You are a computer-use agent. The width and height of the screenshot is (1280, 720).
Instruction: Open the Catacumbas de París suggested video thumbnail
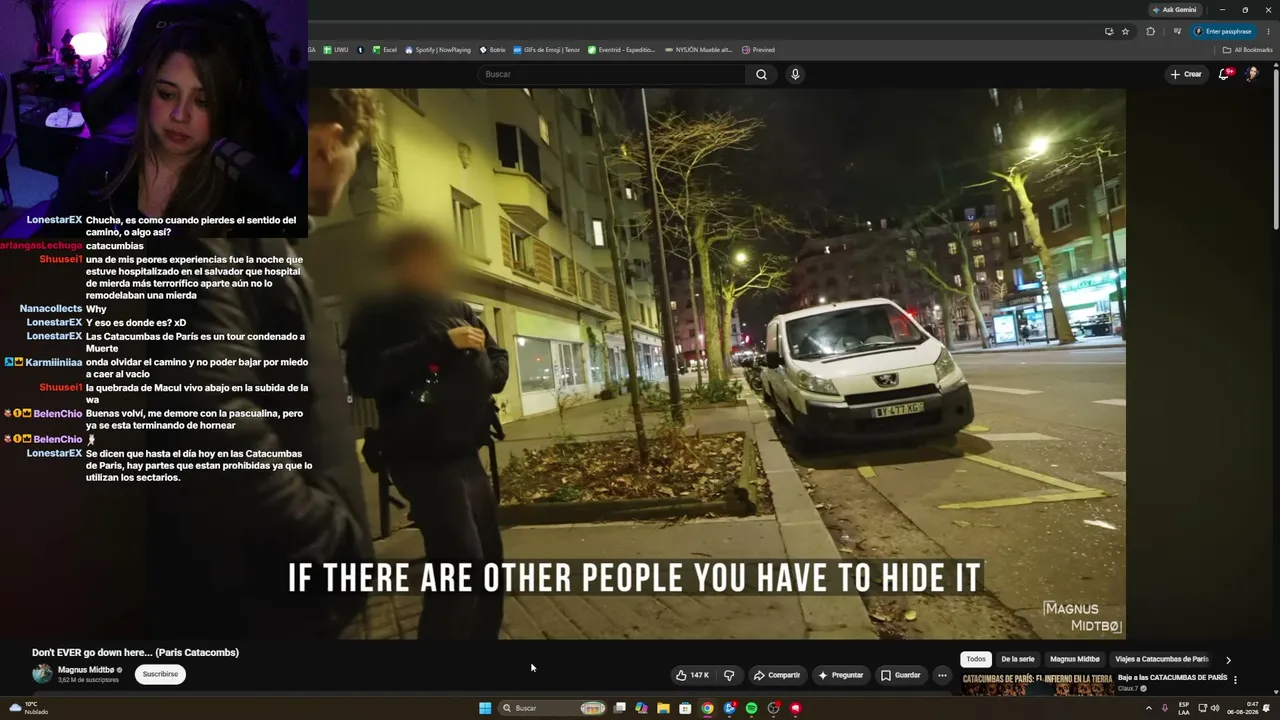click(x=1038, y=685)
